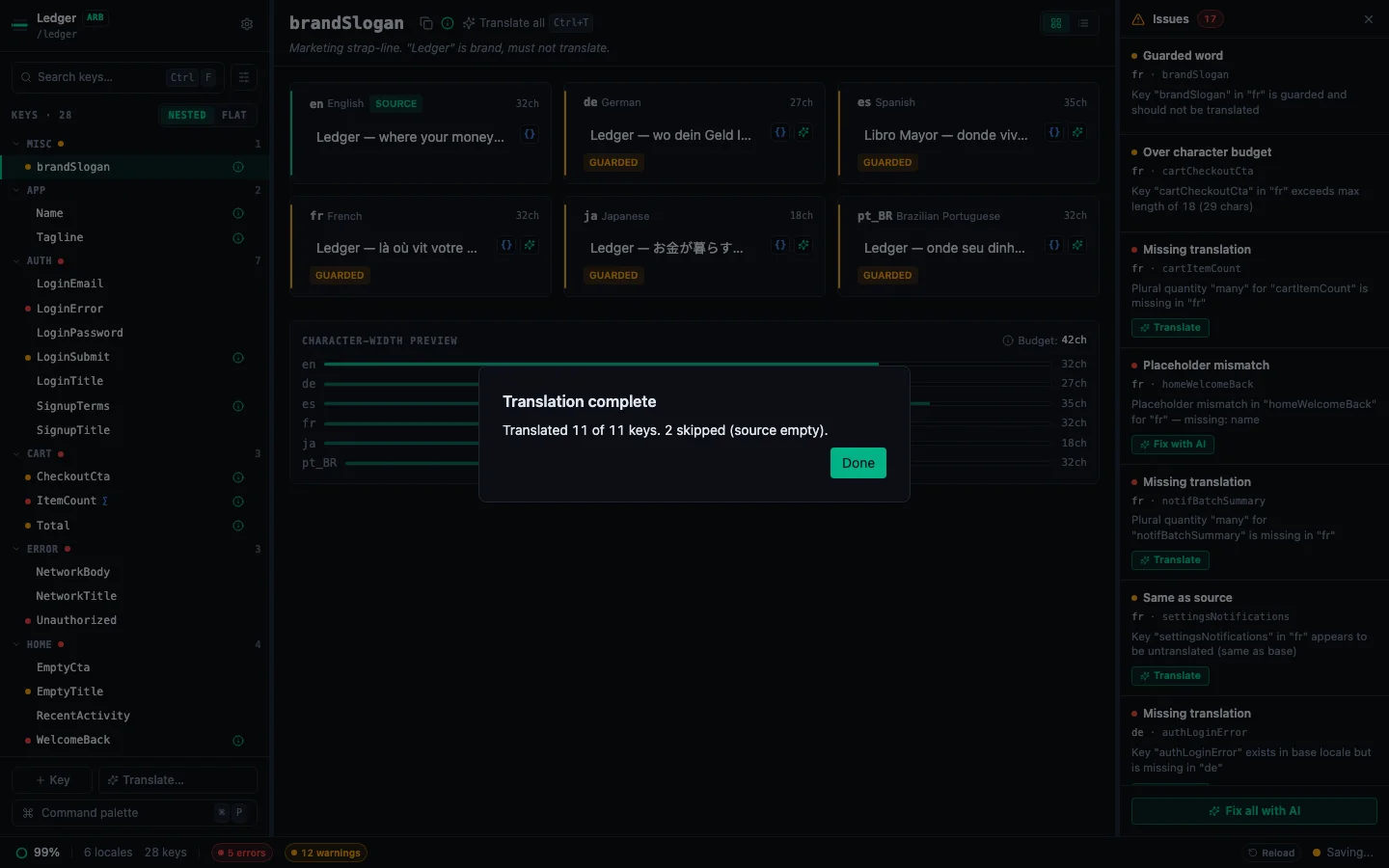
Task: Select the NetworkBody key
Action: click(134, 572)
